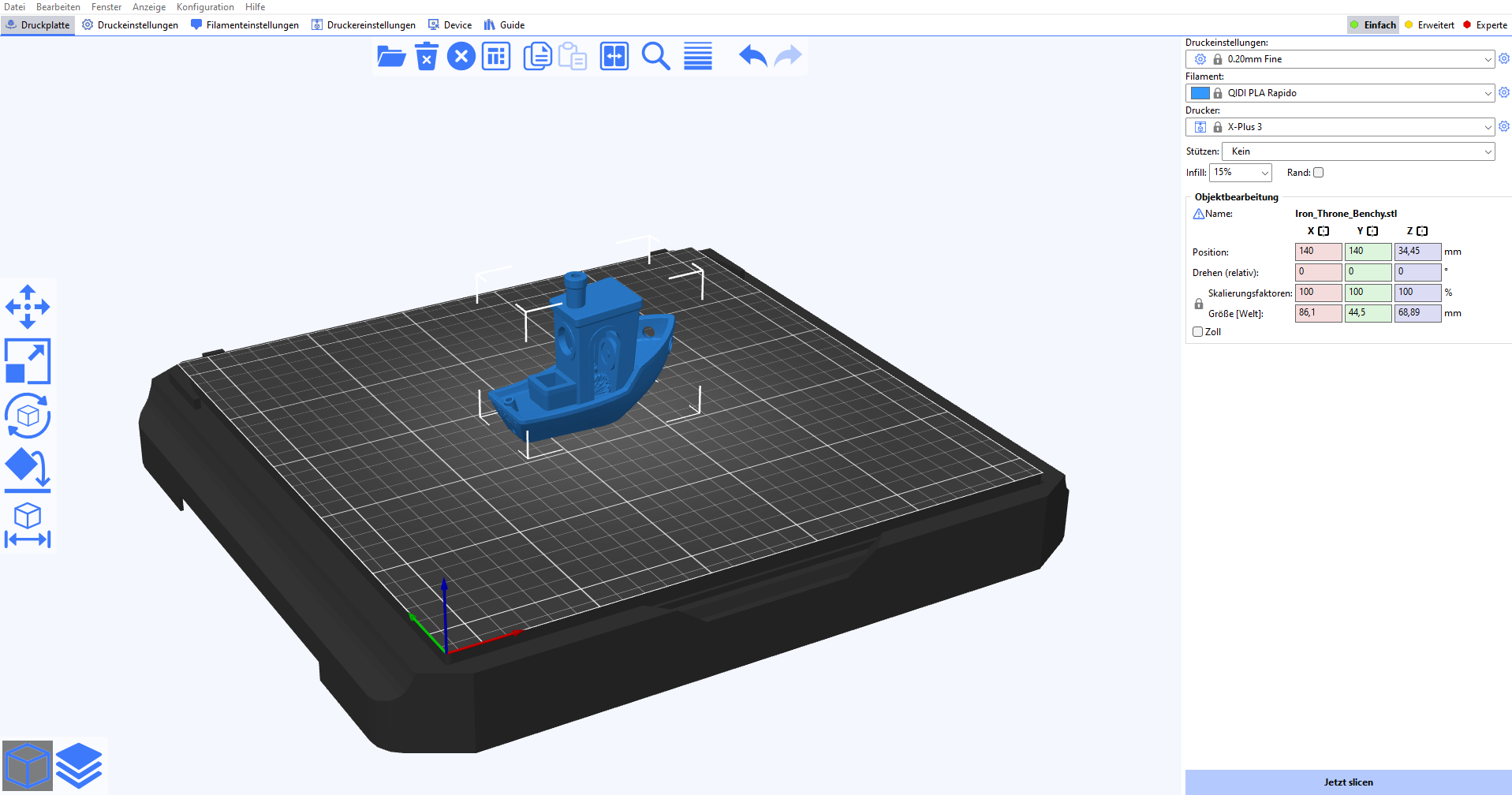Open a file with the folder icon
Viewport: 1512px width, 795px height.
coord(391,57)
